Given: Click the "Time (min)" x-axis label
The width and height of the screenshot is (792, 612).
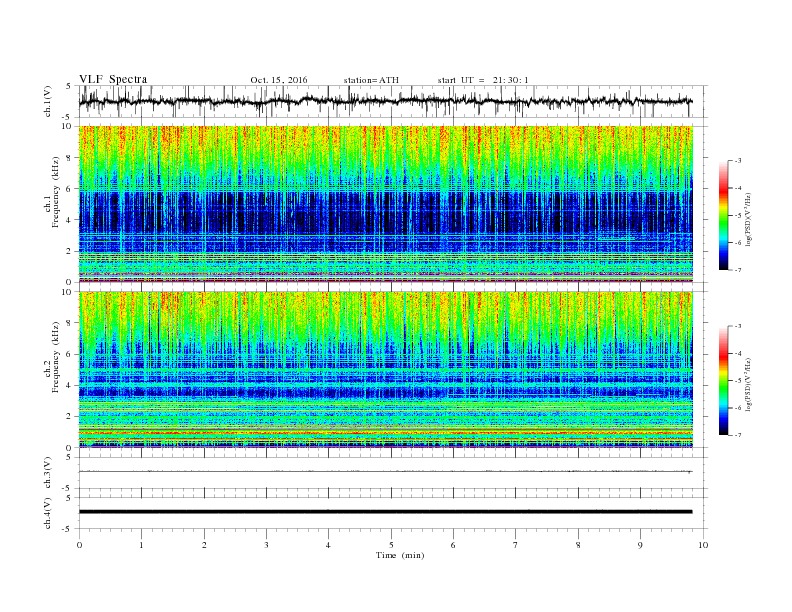Looking at the screenshot, I should [400, 555].
